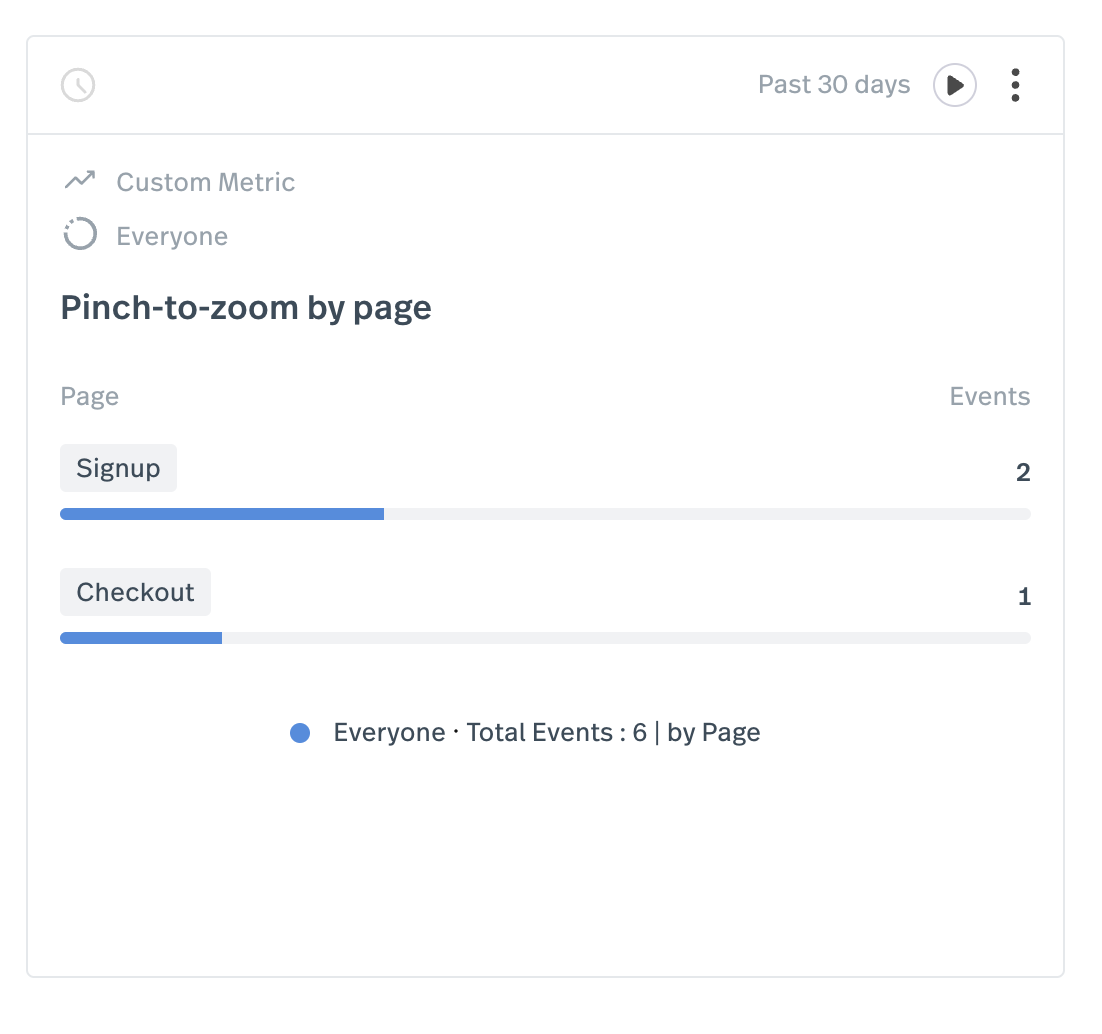This screenshot has height=1034, width=1102.
Task: Click the Total Events legend text
Action: (x=546, y=733)
